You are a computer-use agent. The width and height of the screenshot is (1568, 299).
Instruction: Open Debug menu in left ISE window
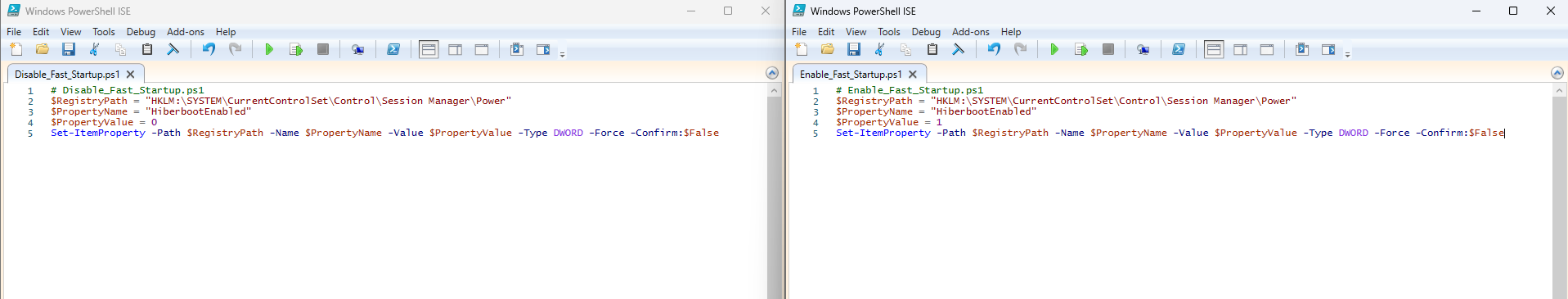pyautogui.click(x=141, y=32)
